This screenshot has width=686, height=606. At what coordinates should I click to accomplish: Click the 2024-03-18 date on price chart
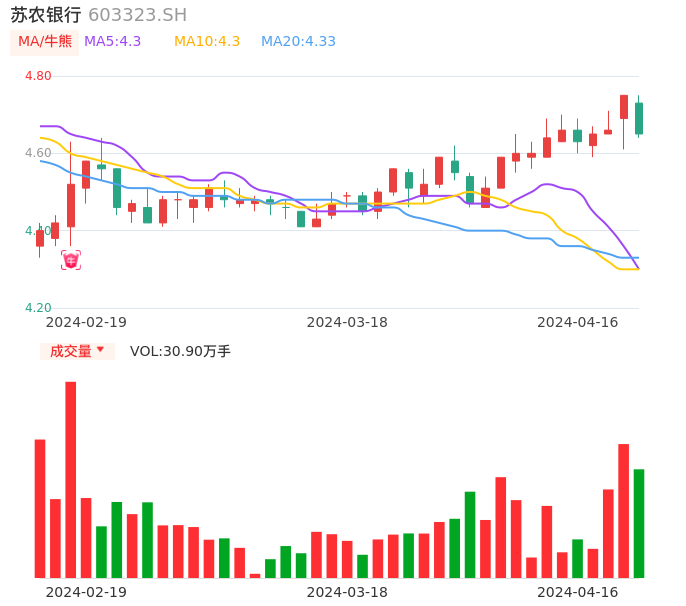(x=347, y=323)
